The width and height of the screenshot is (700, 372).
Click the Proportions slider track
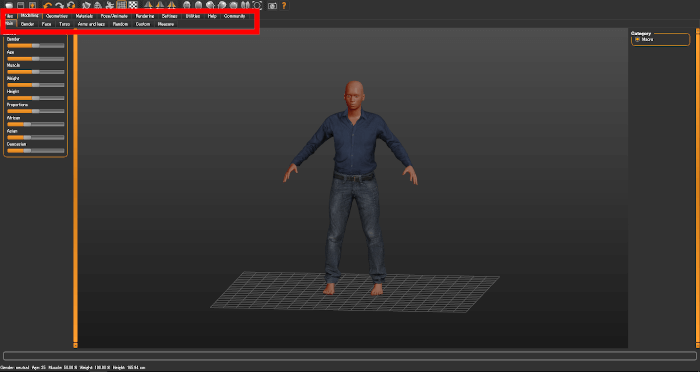[36, 111]
